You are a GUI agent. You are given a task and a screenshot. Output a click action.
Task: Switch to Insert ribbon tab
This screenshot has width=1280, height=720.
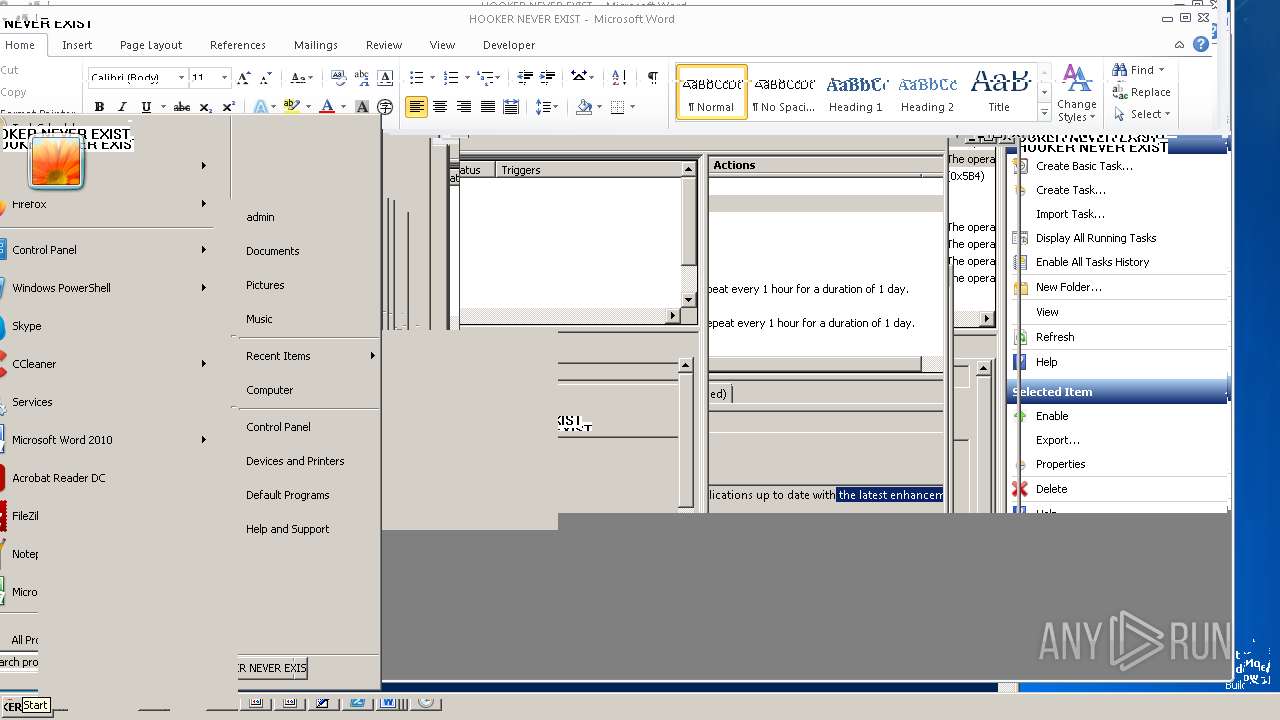coord(77,45)
